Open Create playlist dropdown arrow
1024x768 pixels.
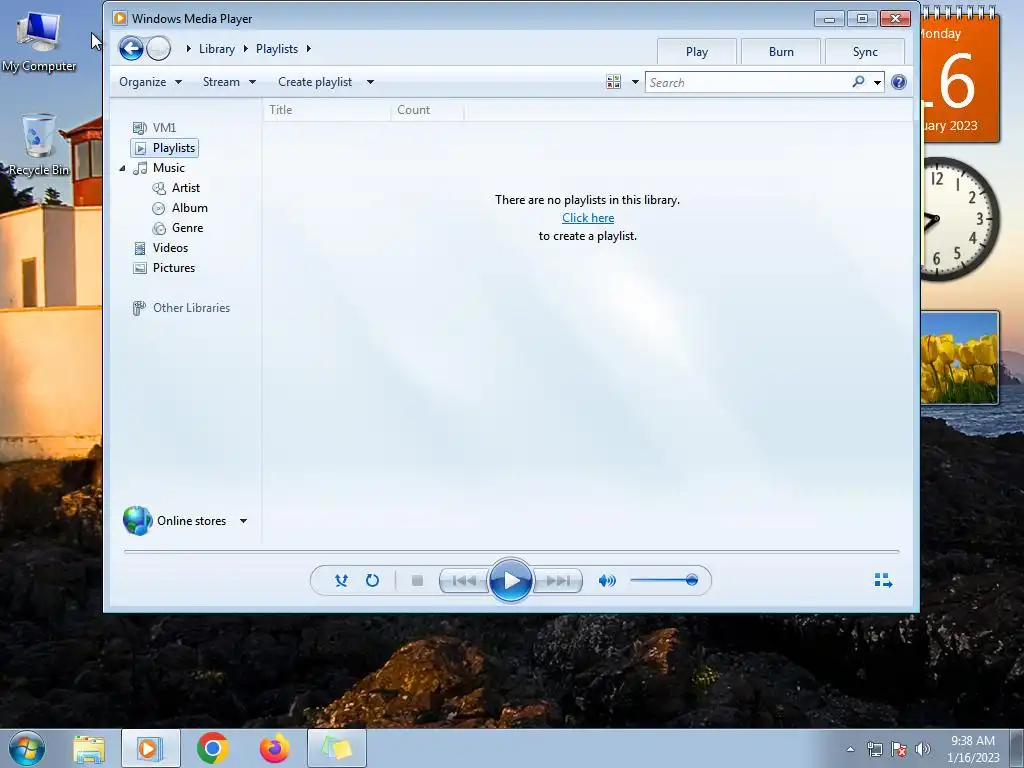point(370,82)
